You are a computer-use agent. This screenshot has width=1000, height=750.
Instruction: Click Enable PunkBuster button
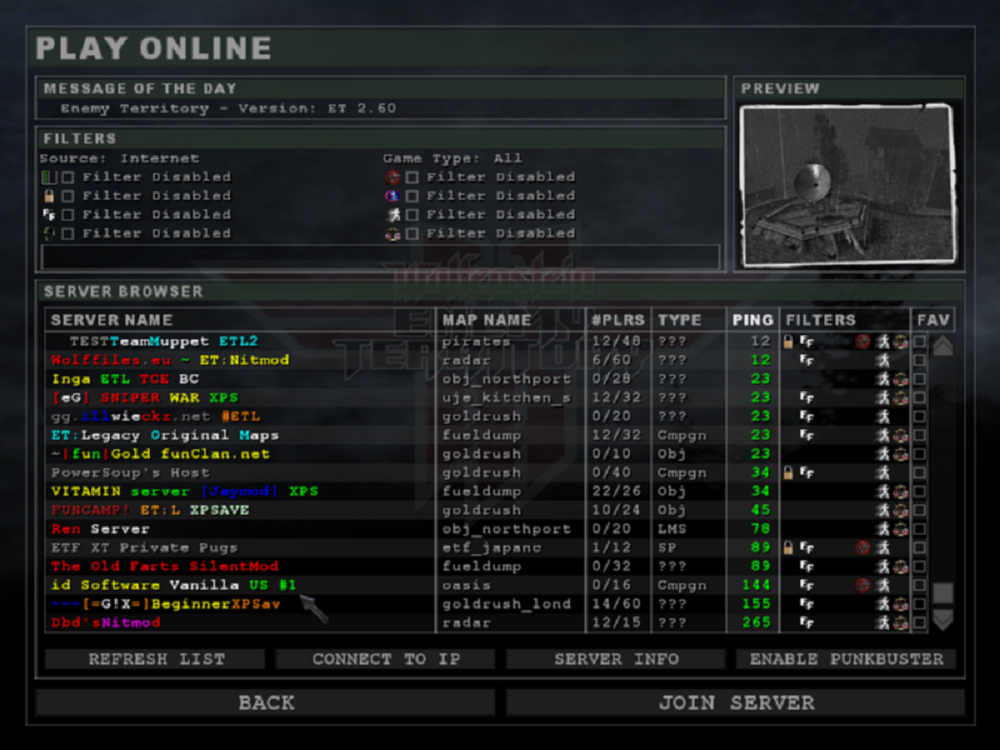click(x=846, y=659)
